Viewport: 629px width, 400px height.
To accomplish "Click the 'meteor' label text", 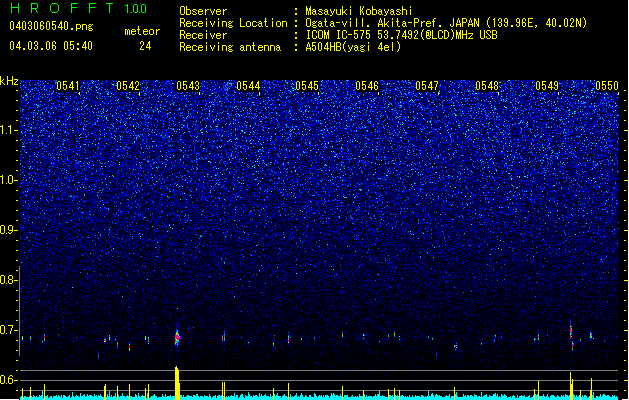I will point(142,31).
